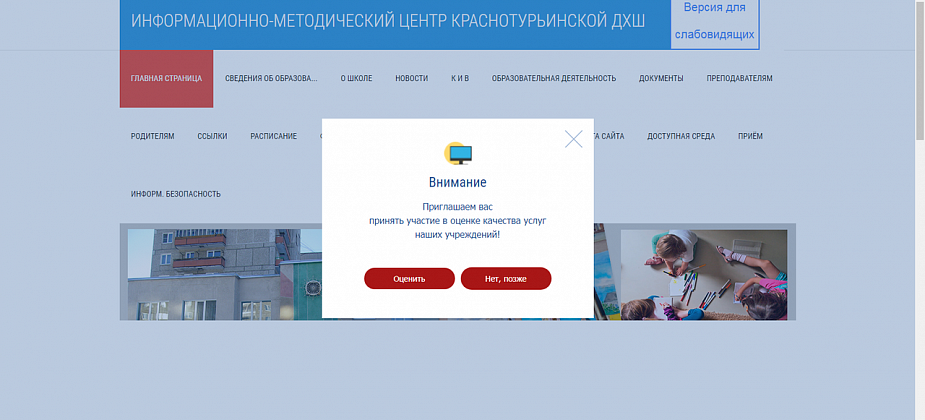Image resolution: width=925 pixels, height=420 pixels.
Task: Click the Внимание heading text
Action: click(x=458, y=182)
